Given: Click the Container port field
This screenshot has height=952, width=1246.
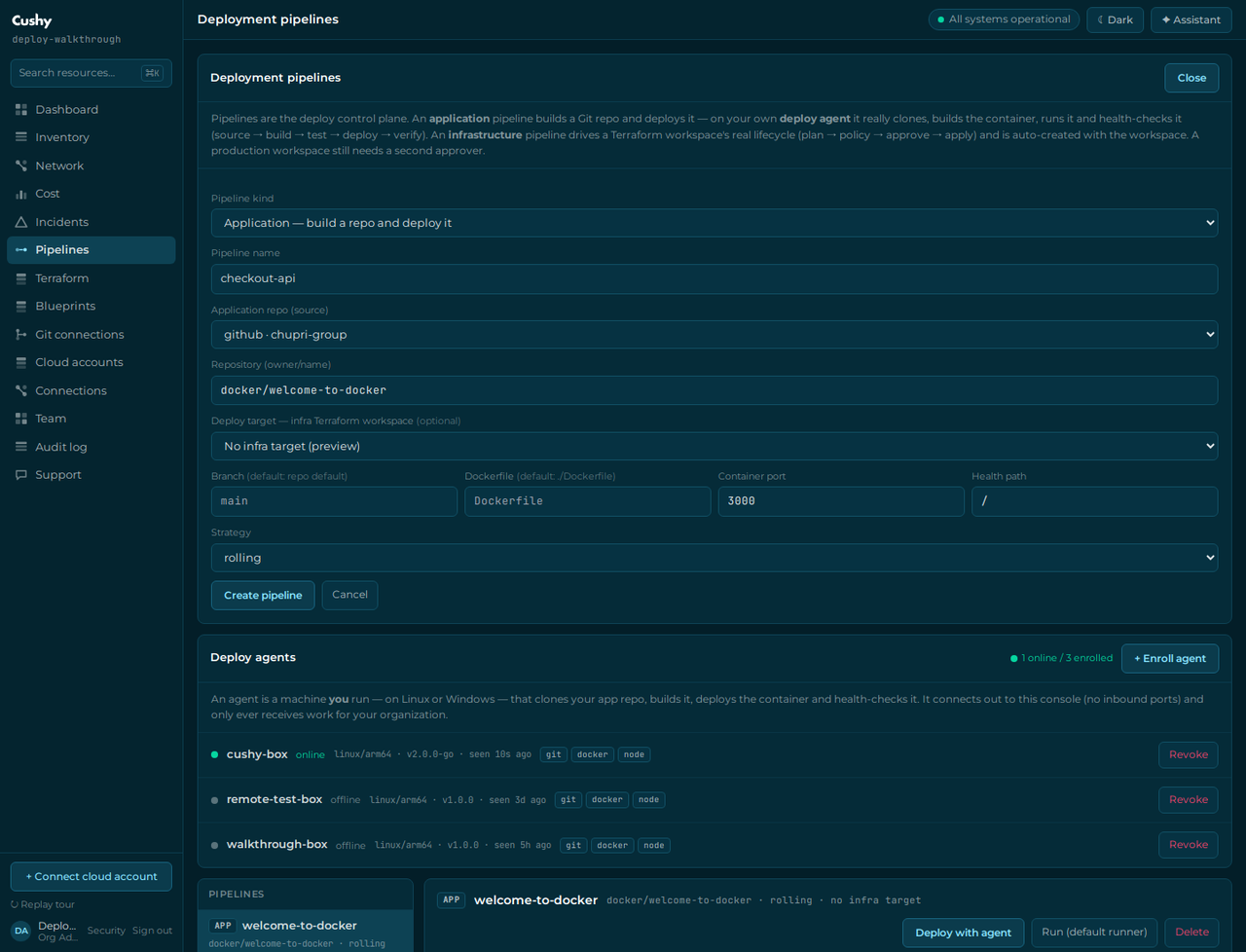Looking at the screenshot, I should pyautogui.click(x=841, y=501).
